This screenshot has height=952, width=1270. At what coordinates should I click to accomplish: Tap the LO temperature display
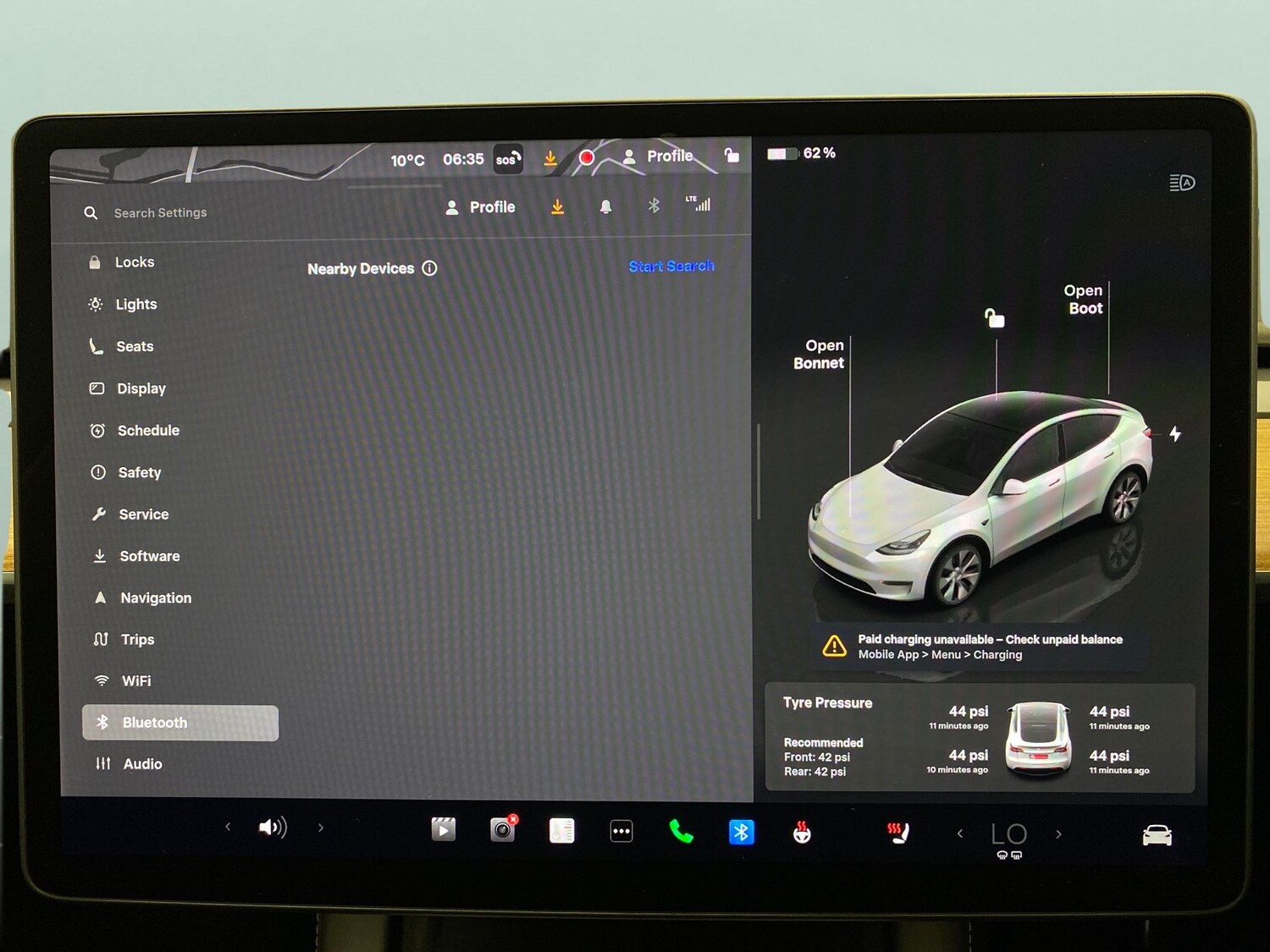point(1009,834)
